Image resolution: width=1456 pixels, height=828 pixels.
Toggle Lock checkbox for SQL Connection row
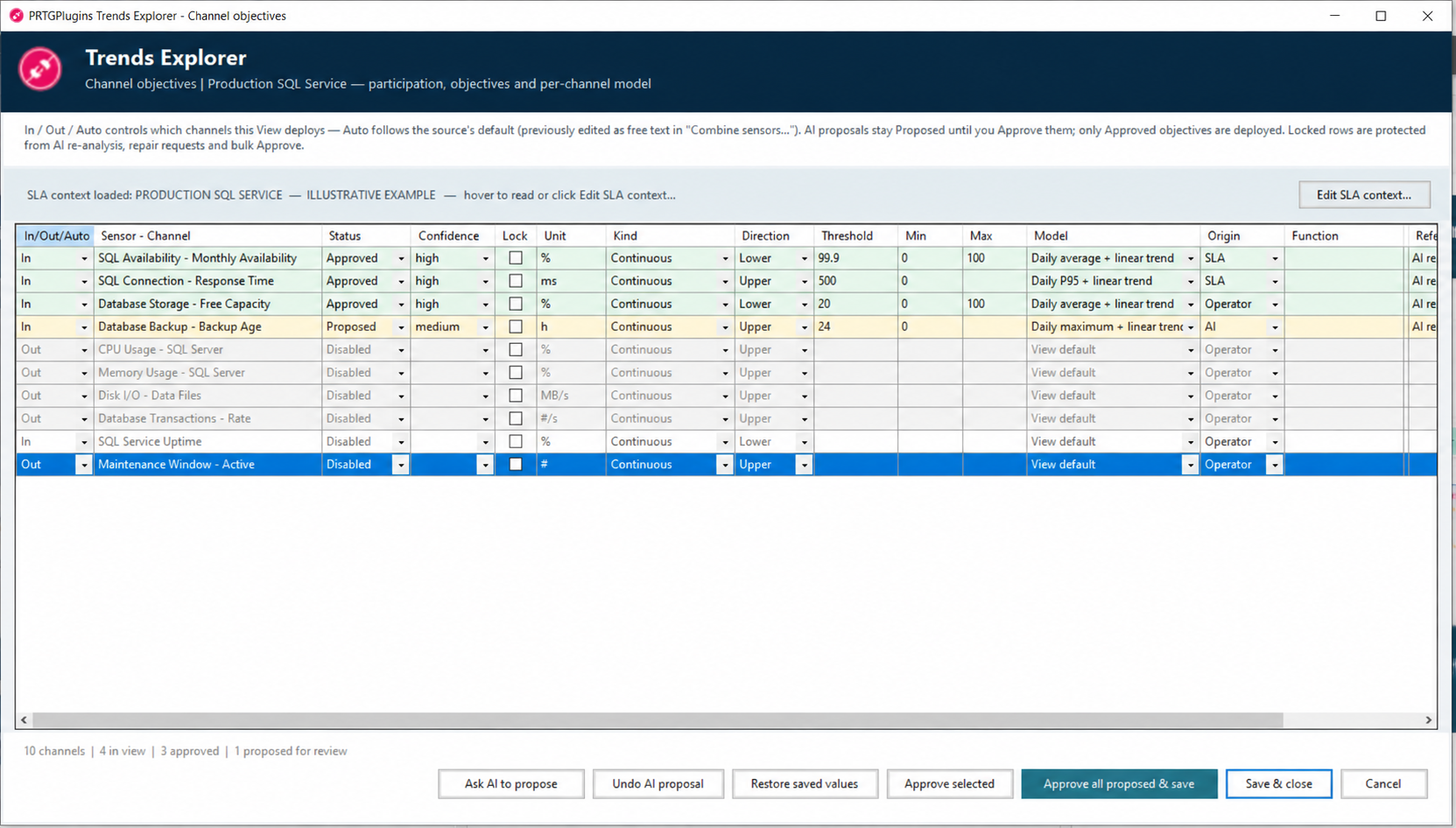[x=516, y=281]
